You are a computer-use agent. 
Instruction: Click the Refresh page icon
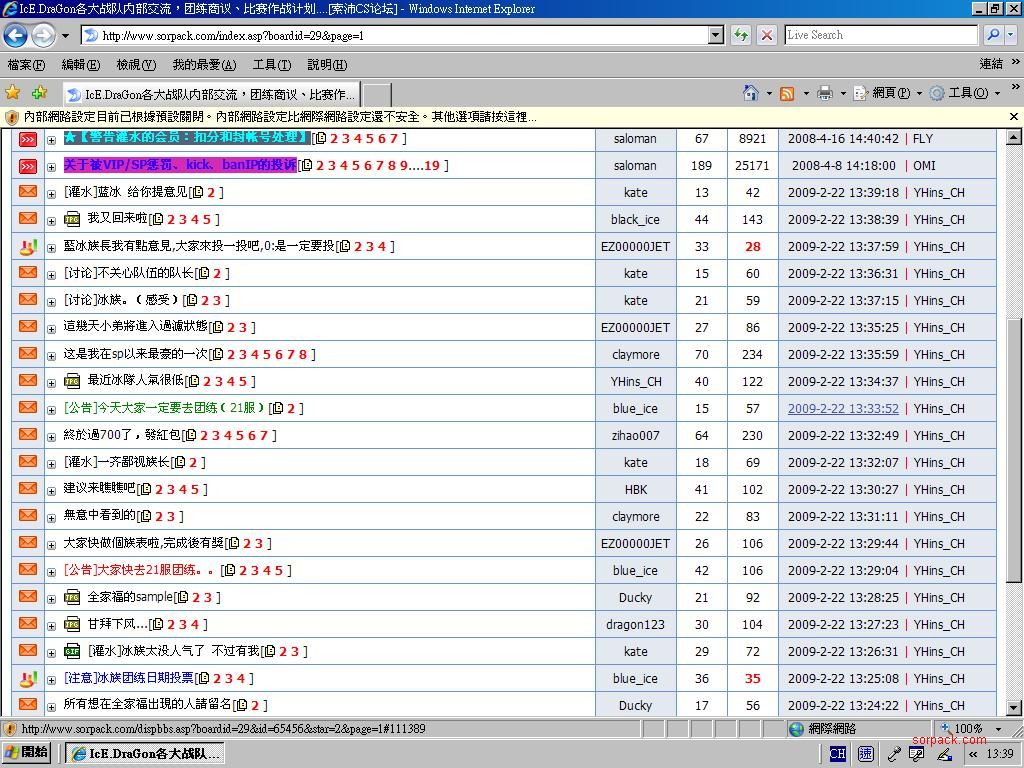[741, 35]
